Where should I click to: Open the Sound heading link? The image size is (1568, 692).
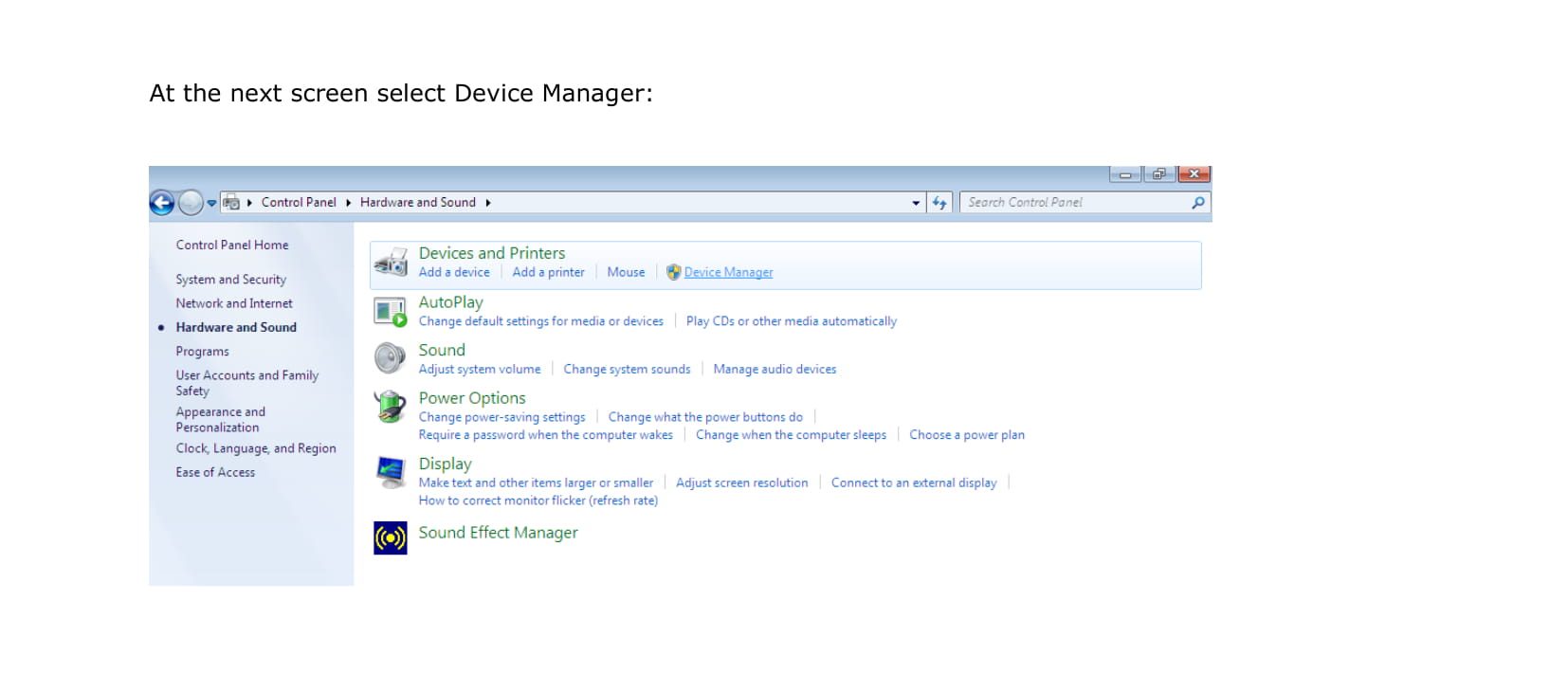point(442,350)
